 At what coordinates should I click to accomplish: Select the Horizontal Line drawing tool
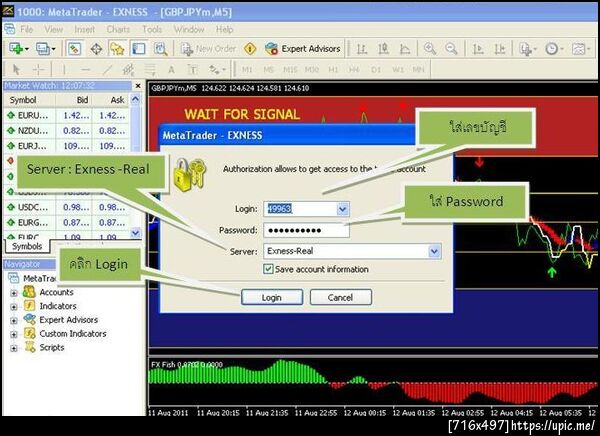86,70
